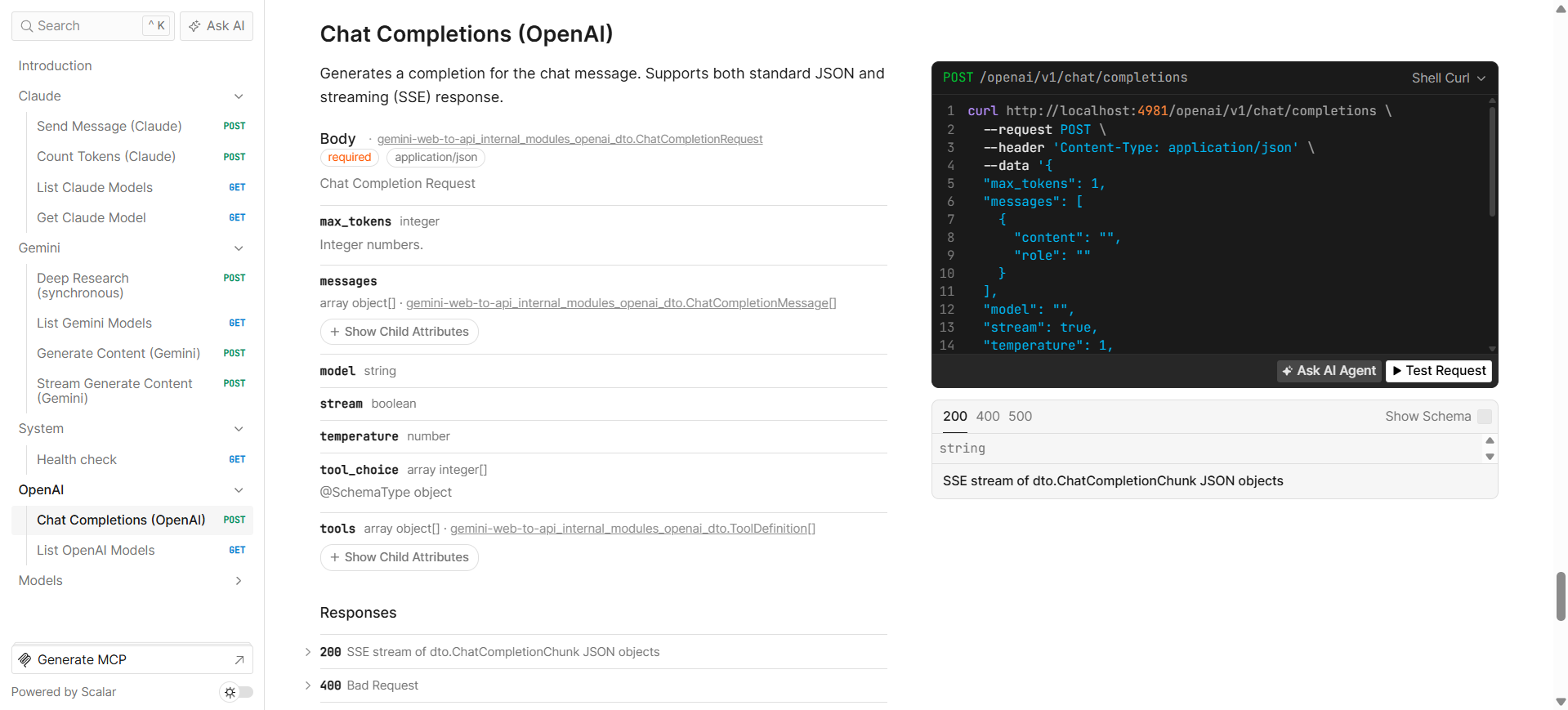The width and height of the screenshot is (1568, 710).
Task: Select the 500 response tab
Action: pyautogui.click(x=1020, y=417)
